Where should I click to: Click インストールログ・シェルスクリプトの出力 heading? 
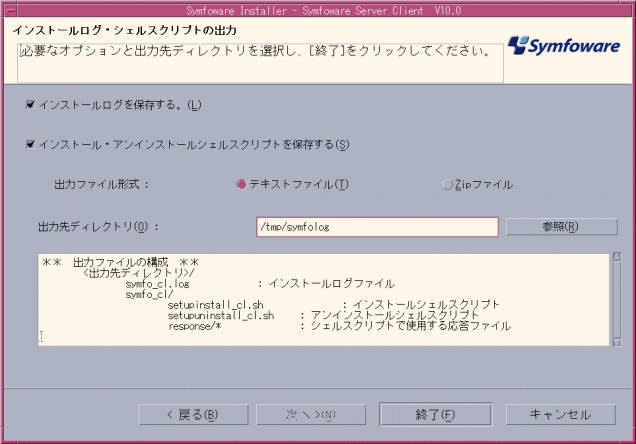point(125,30)
